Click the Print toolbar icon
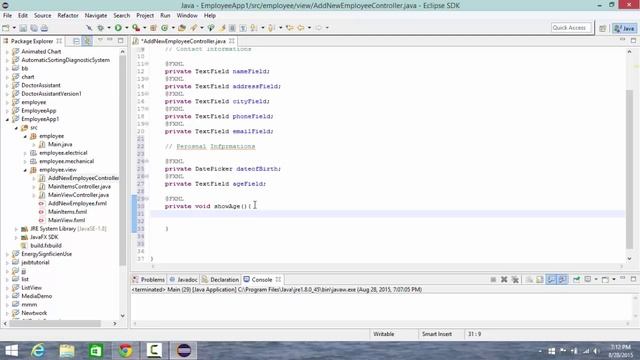 (x=44, y=28)
